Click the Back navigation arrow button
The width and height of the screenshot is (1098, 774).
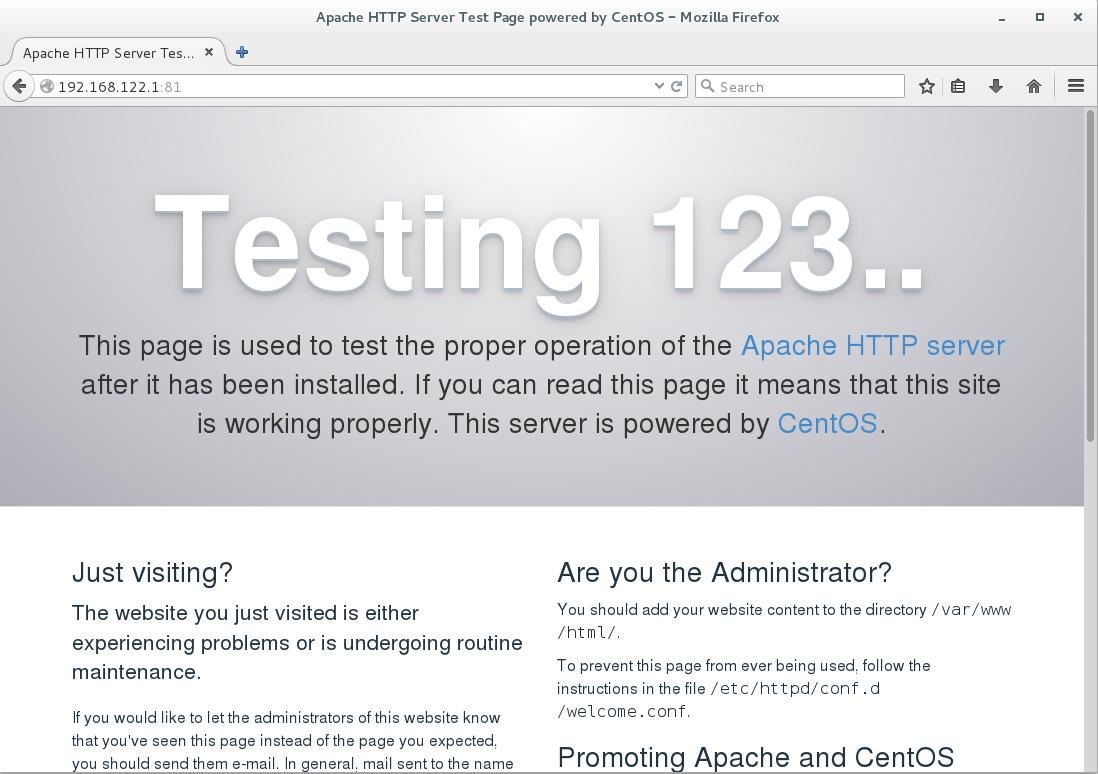point(19,86)
